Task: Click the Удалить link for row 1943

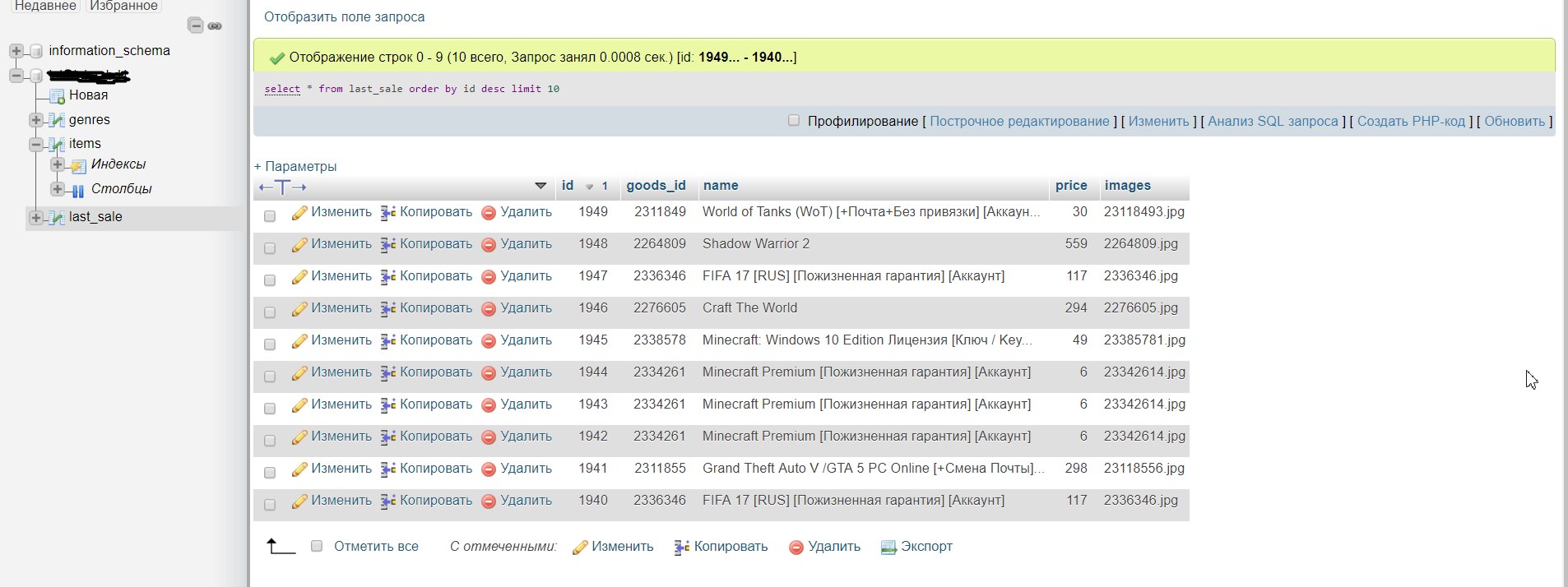Action: (527, 404)
